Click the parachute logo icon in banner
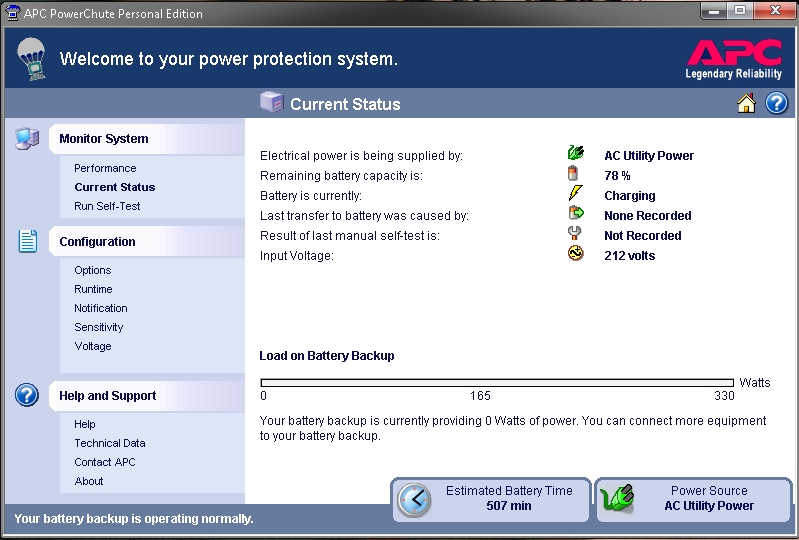 click(32, 59)
